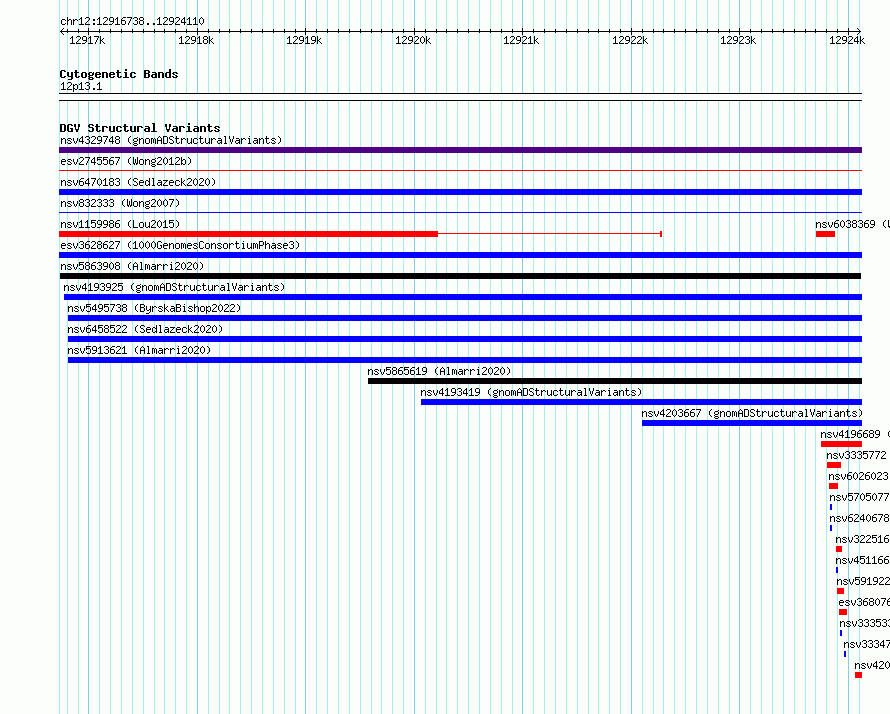Click the blue bar under nsv6470183
Image resolution: width=890 pixels, height=714 pixels.
(x=460, y=192)
